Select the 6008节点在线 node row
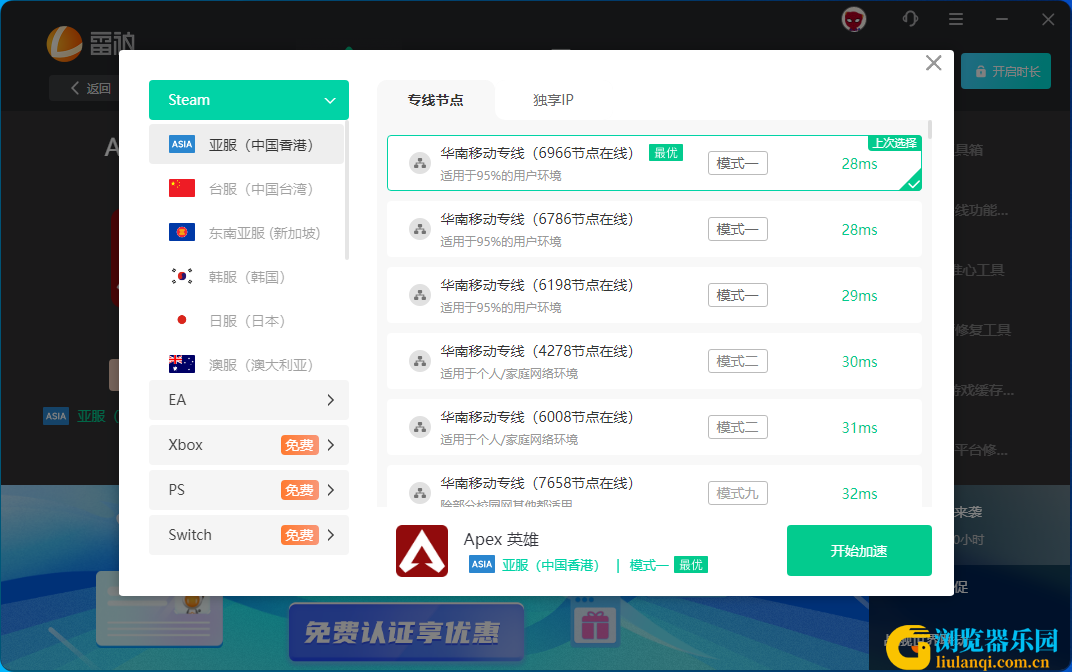Image resolution: width=1072 pixels, height=672 pixels. (x=654, y=427)
